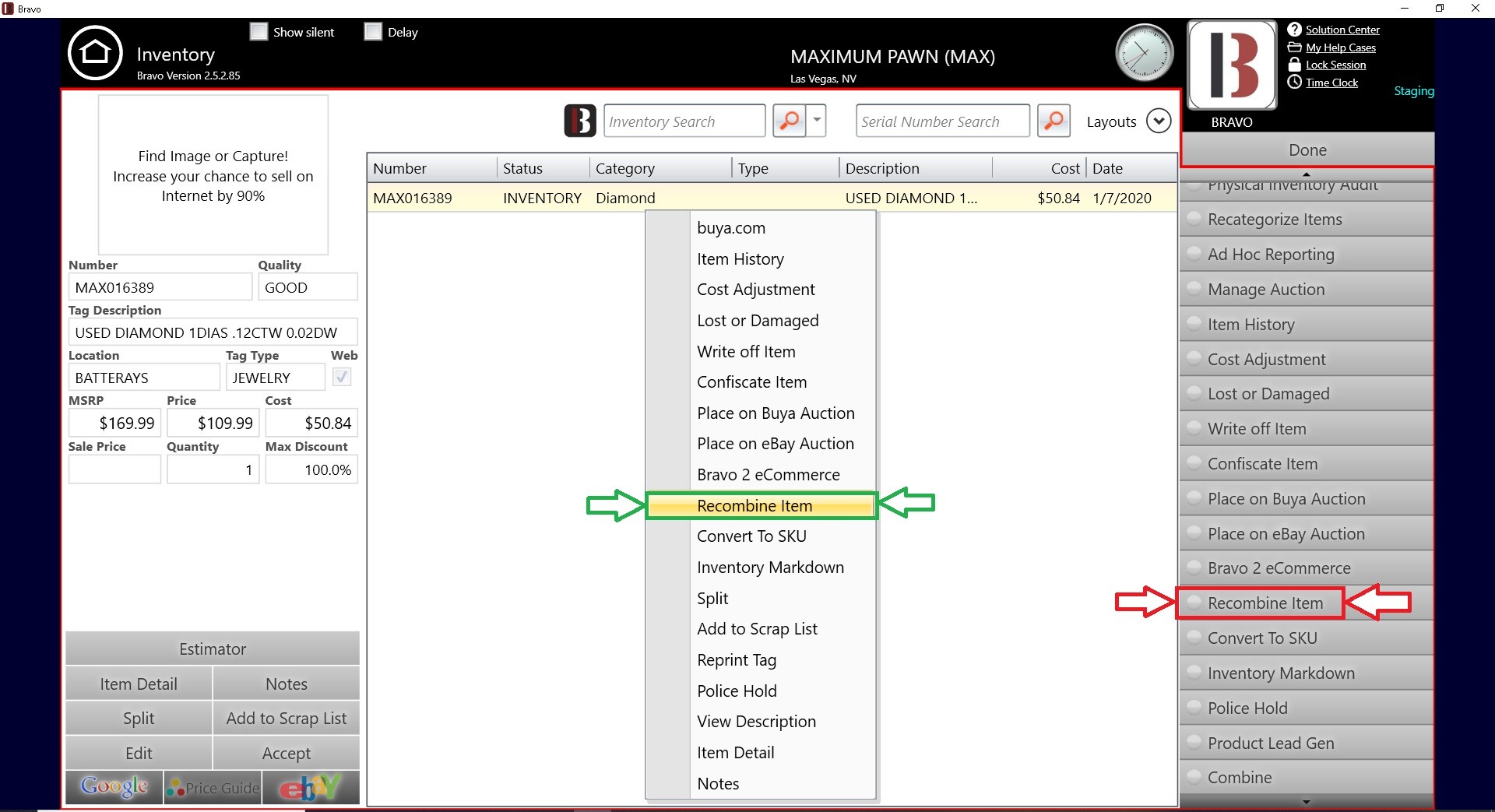Toggle the Show silent checkbox
This screenshot has width=1495, height=812.
pos(259,32)
